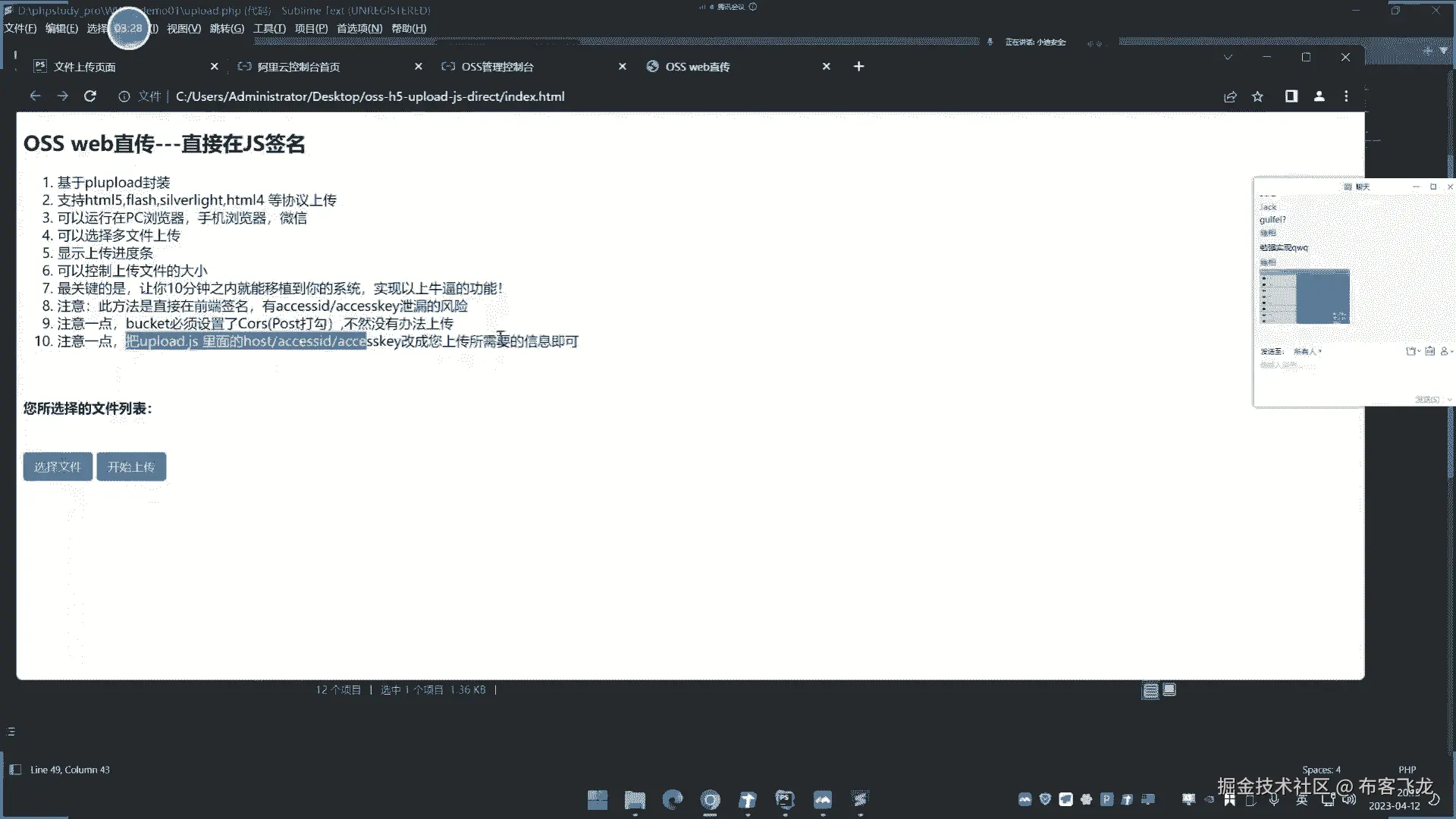Bookmark this page with the star icon
Screen dimensions: 1456x819
pyautogui.click(x=1258, y=96)
